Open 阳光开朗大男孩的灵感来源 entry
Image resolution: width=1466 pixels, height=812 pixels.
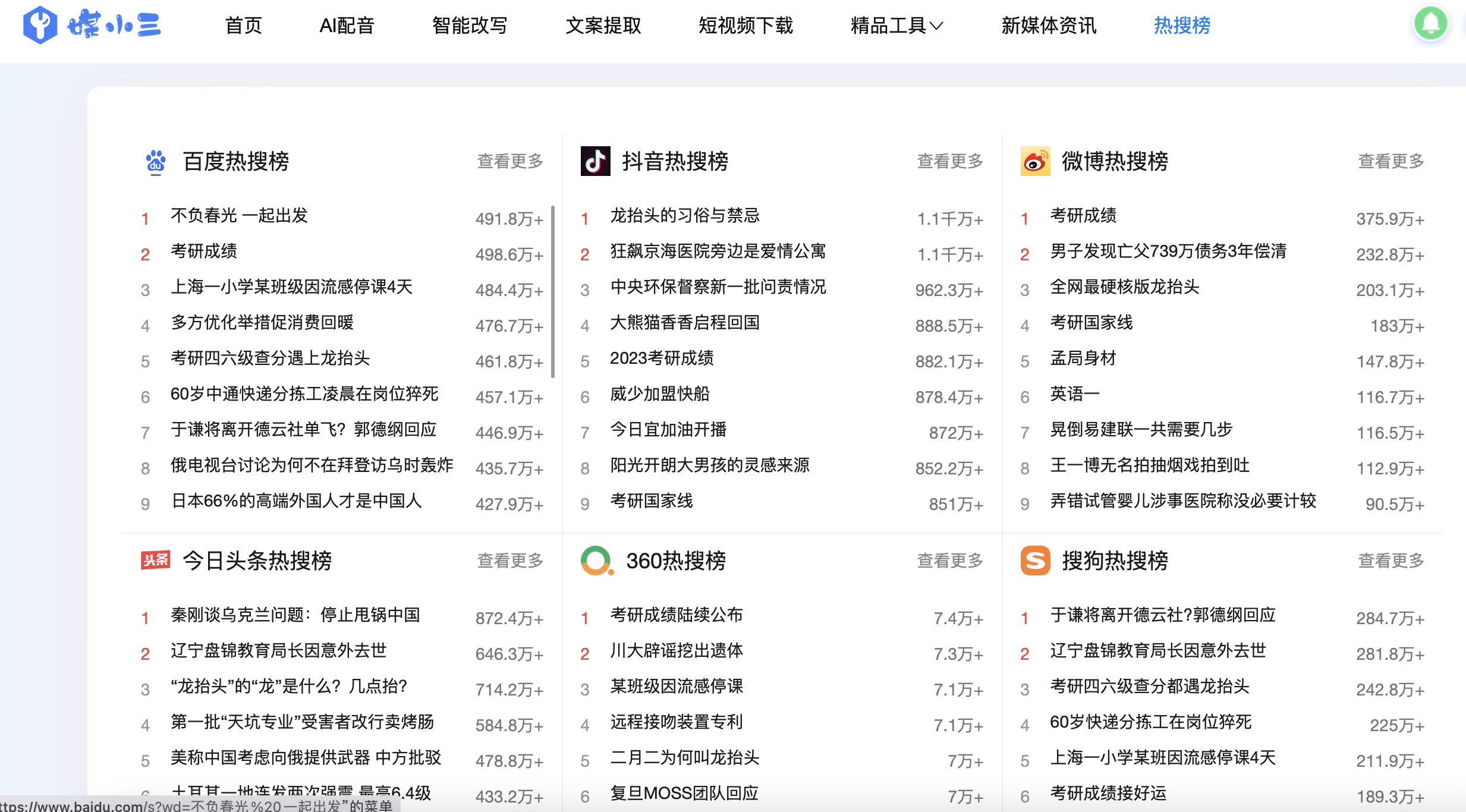pos(710,465)
